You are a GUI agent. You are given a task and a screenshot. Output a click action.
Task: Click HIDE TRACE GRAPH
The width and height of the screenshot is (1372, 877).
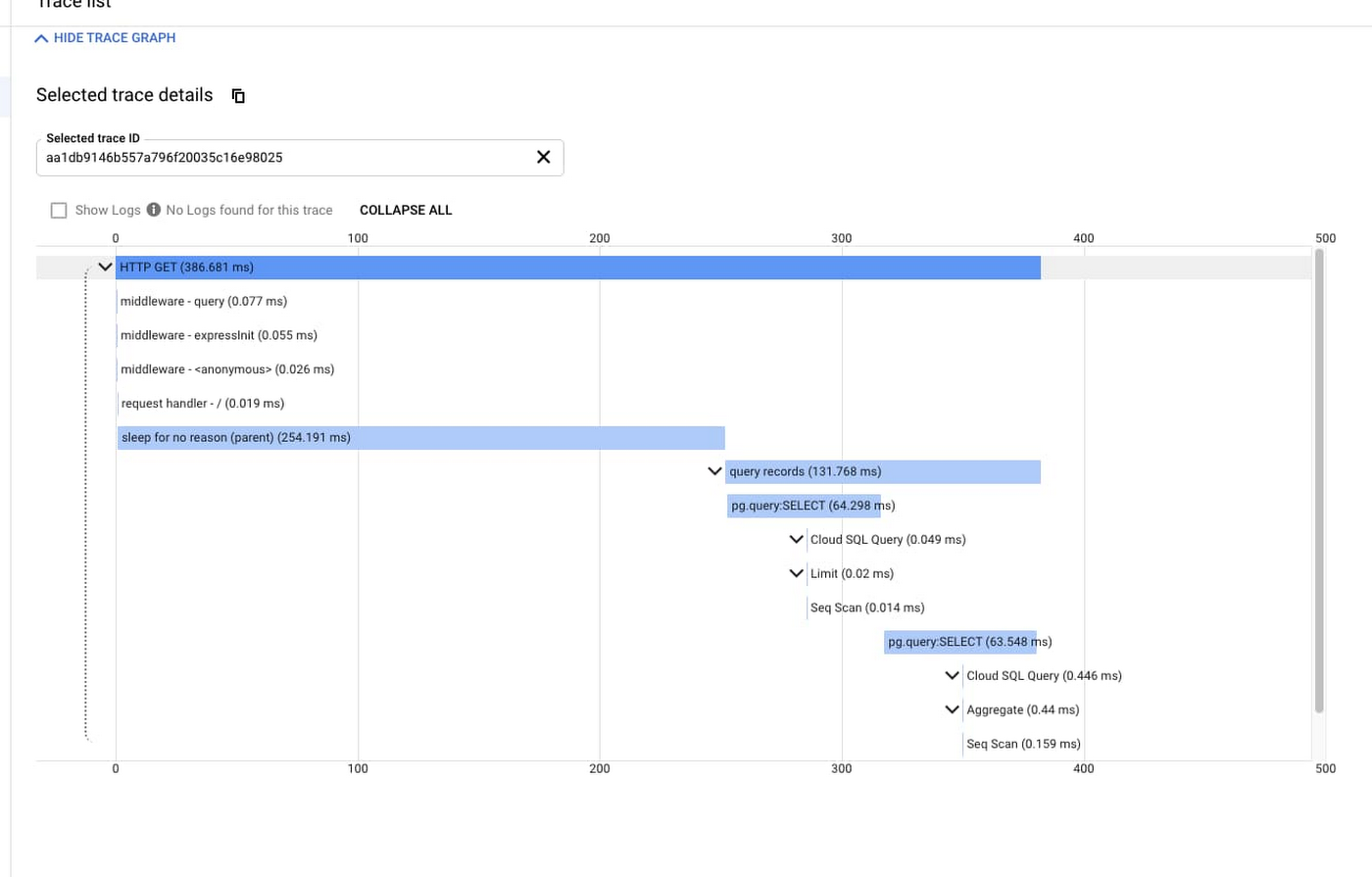point(116,37)
